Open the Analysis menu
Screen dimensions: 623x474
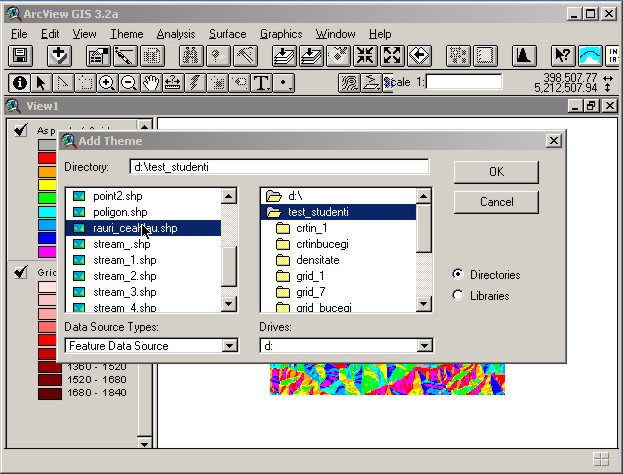click(x=176, y=34)
